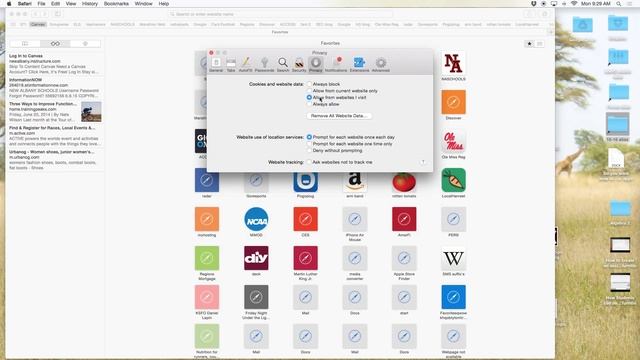Open Find & Register for Races reading list item
This screenshot has width=640, height=360.
55,136
